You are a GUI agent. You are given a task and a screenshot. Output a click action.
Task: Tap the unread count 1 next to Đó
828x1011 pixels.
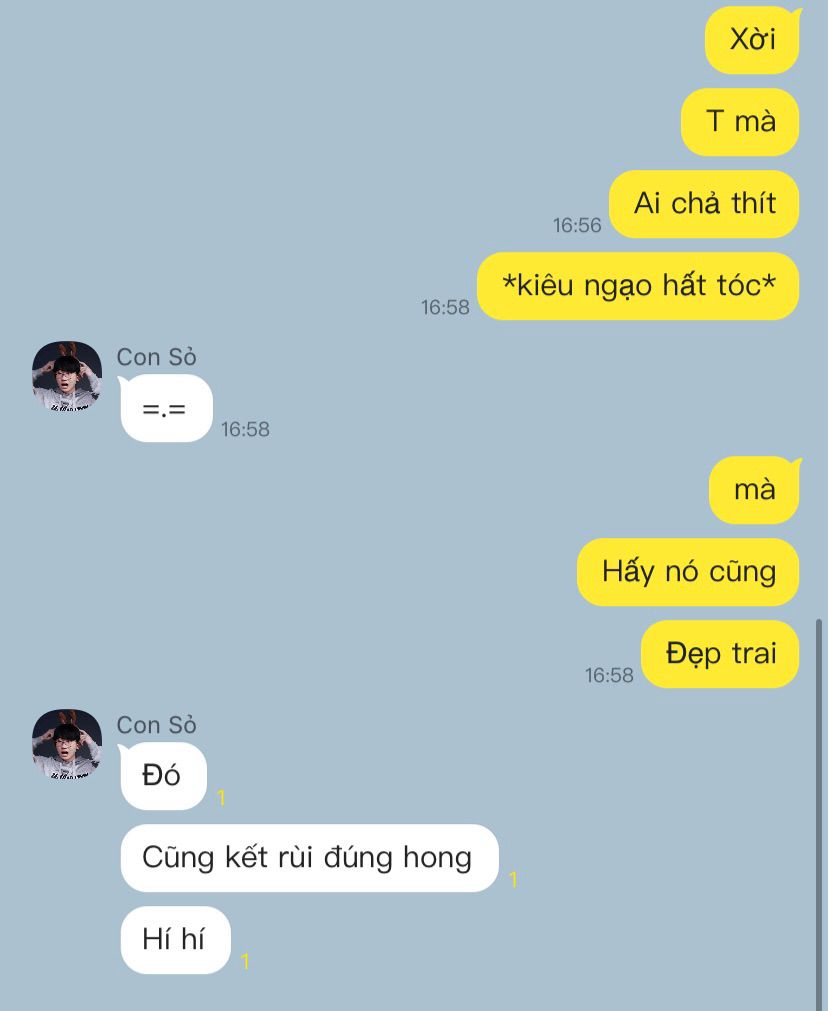click(x=221, y=798)
